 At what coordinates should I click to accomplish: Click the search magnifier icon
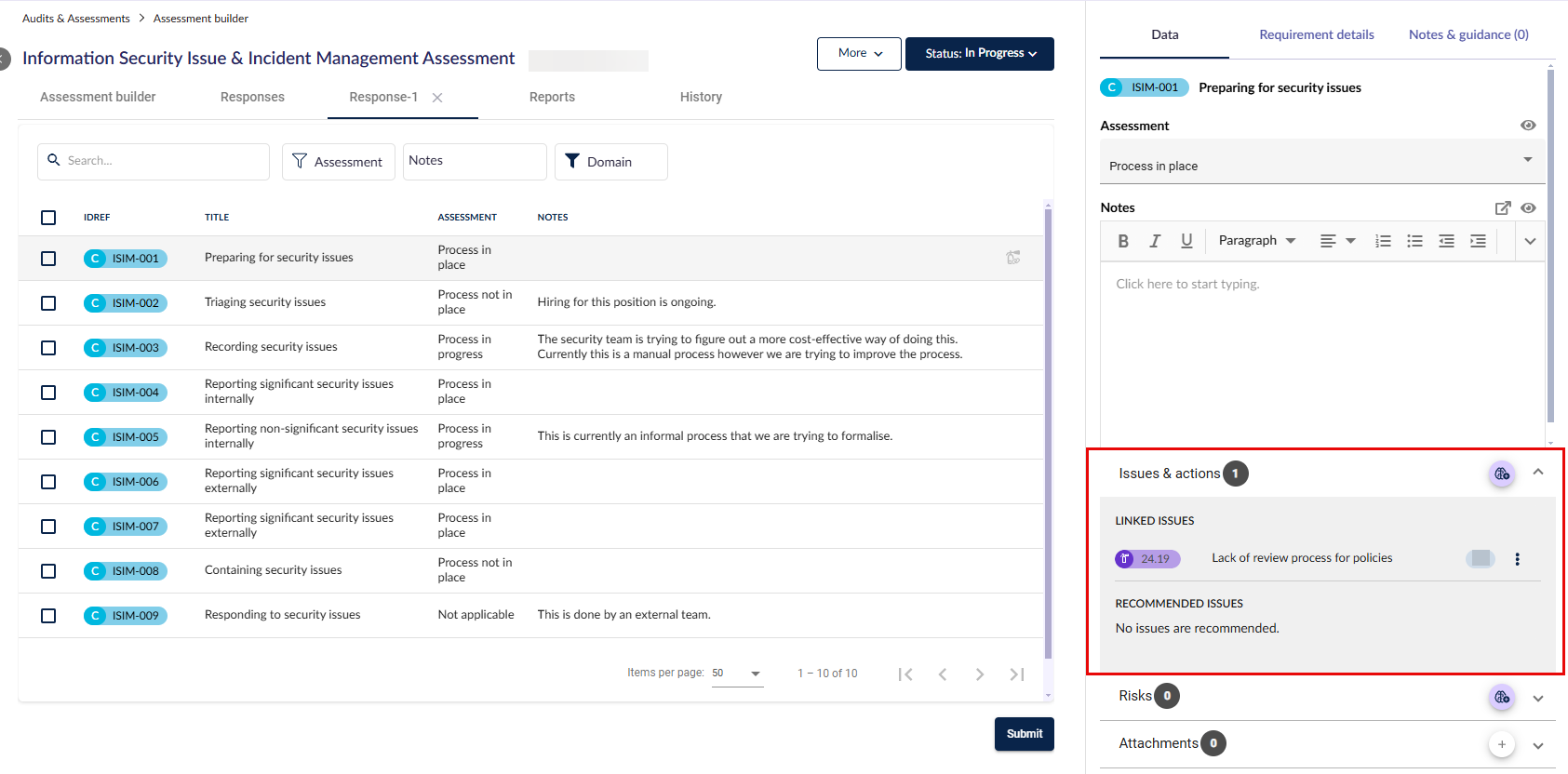click(x=54, y=160)
